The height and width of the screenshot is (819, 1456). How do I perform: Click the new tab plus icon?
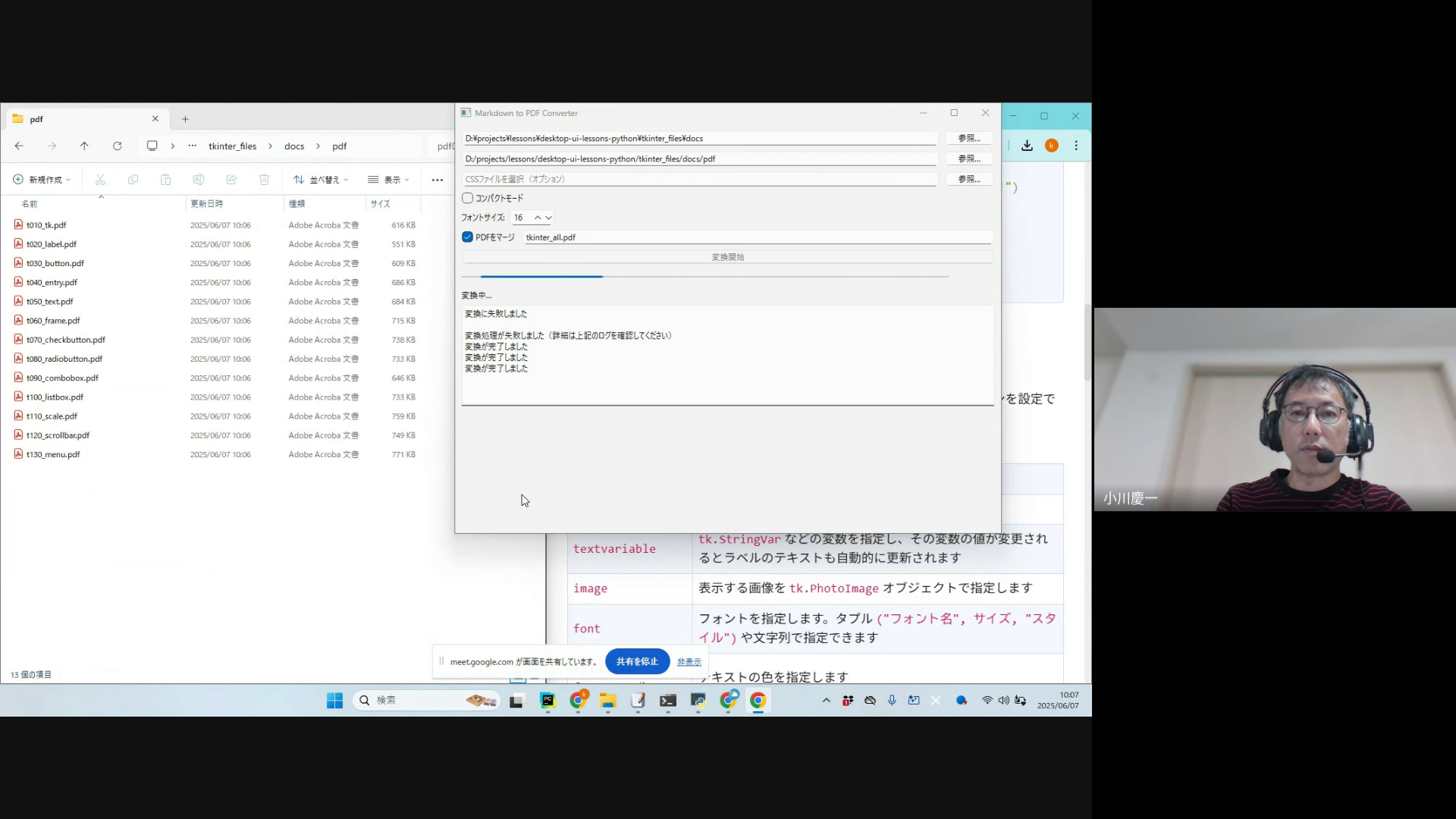tap(185, 119)
